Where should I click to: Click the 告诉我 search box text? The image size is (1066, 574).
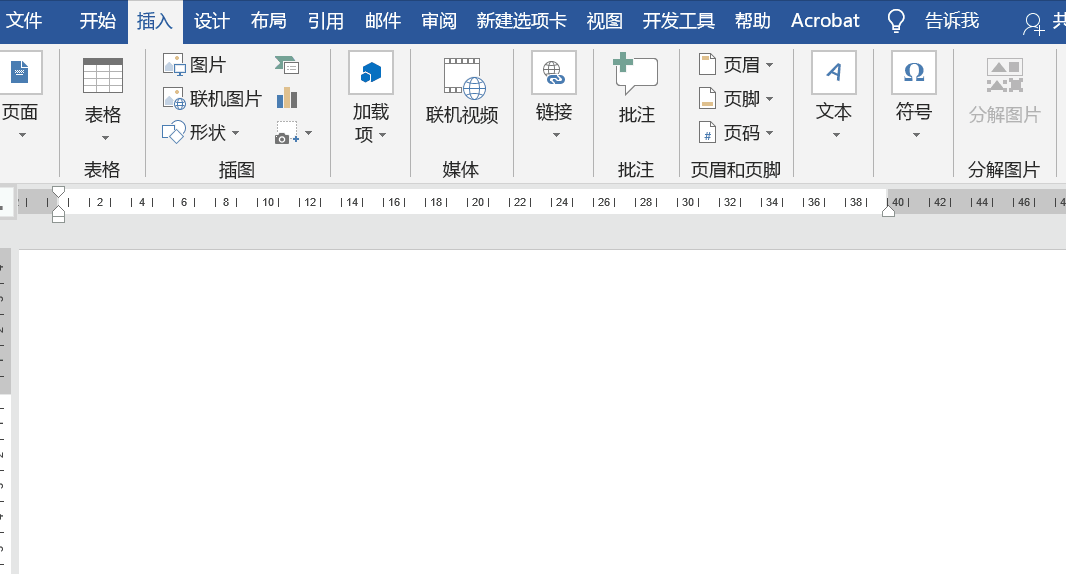pyautogui.click(x=952, y=21)
